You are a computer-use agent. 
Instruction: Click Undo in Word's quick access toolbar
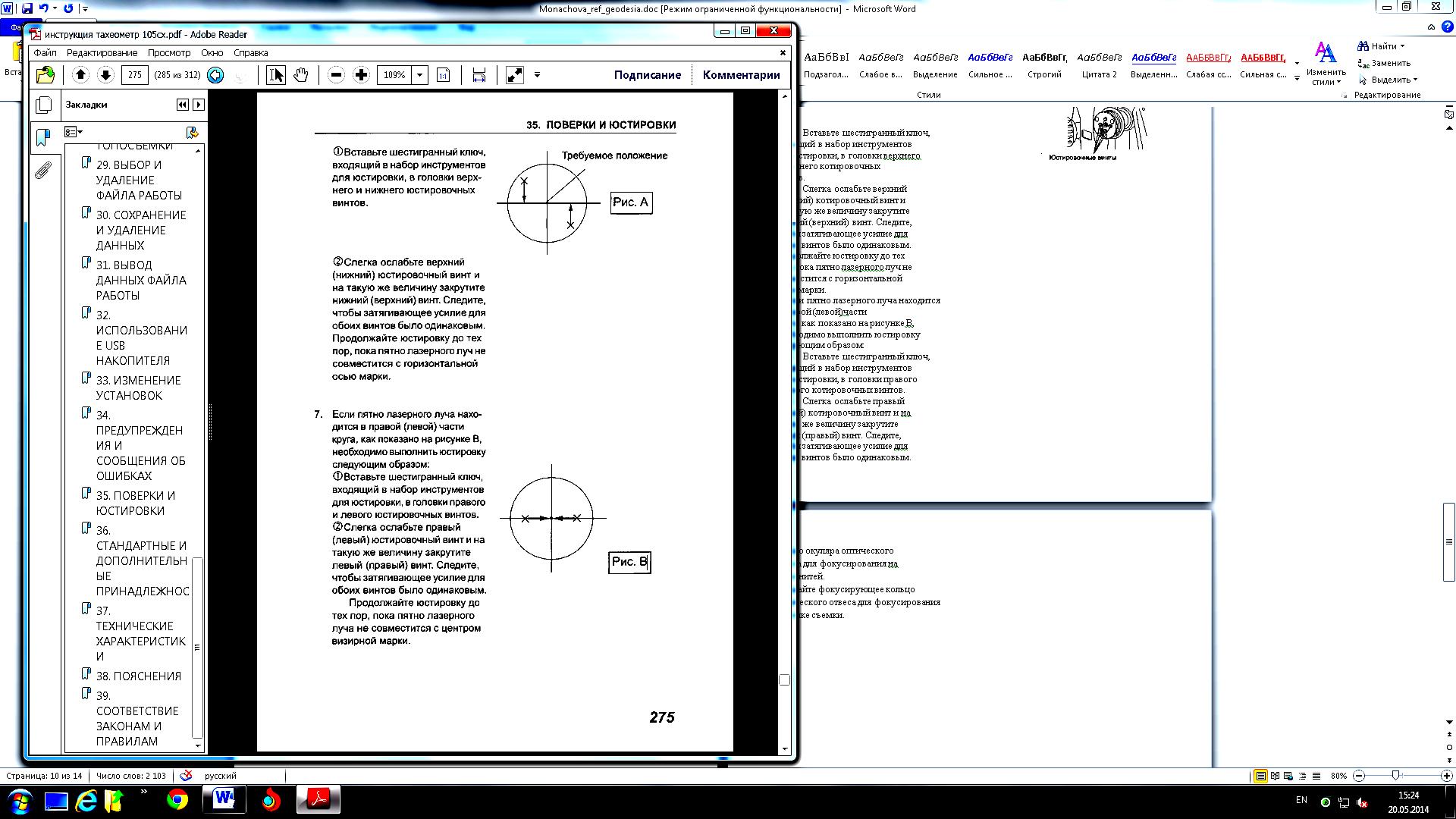[44, 8]
